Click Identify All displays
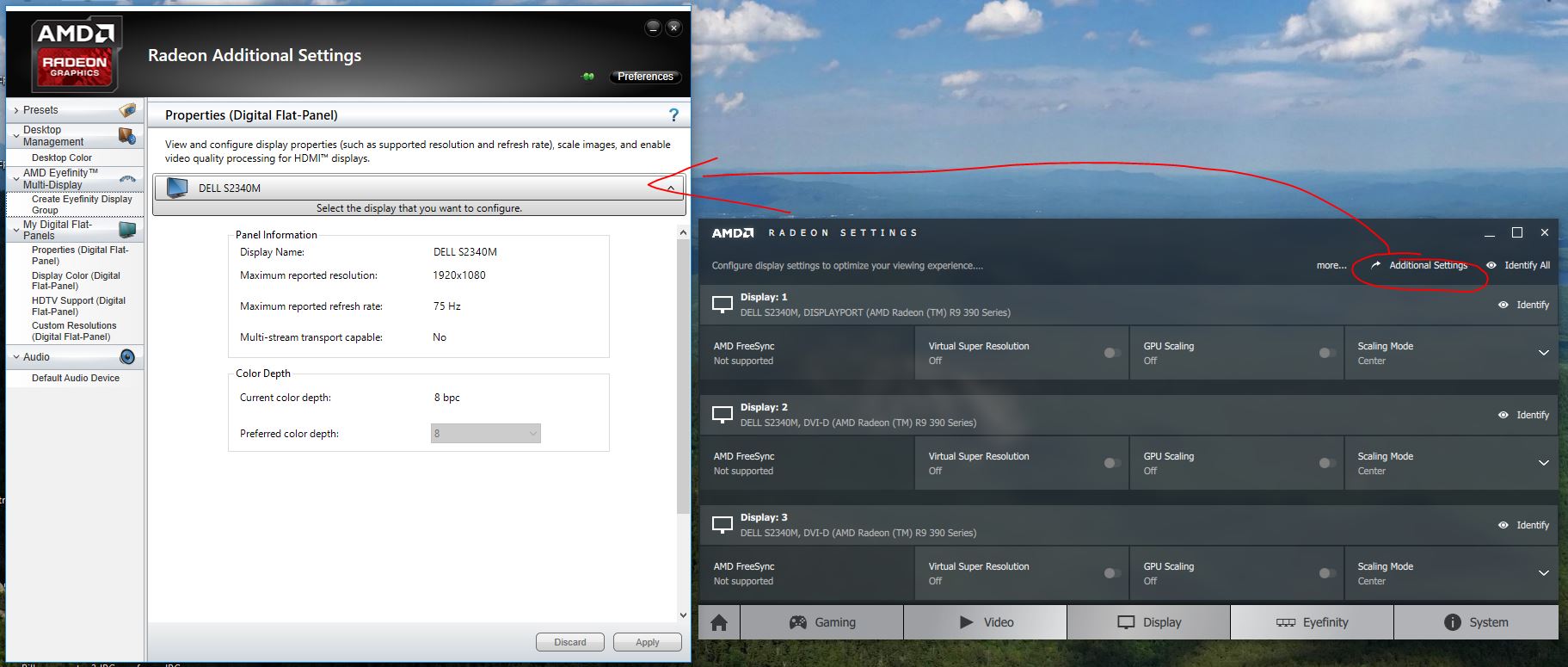 [1518, 265]
